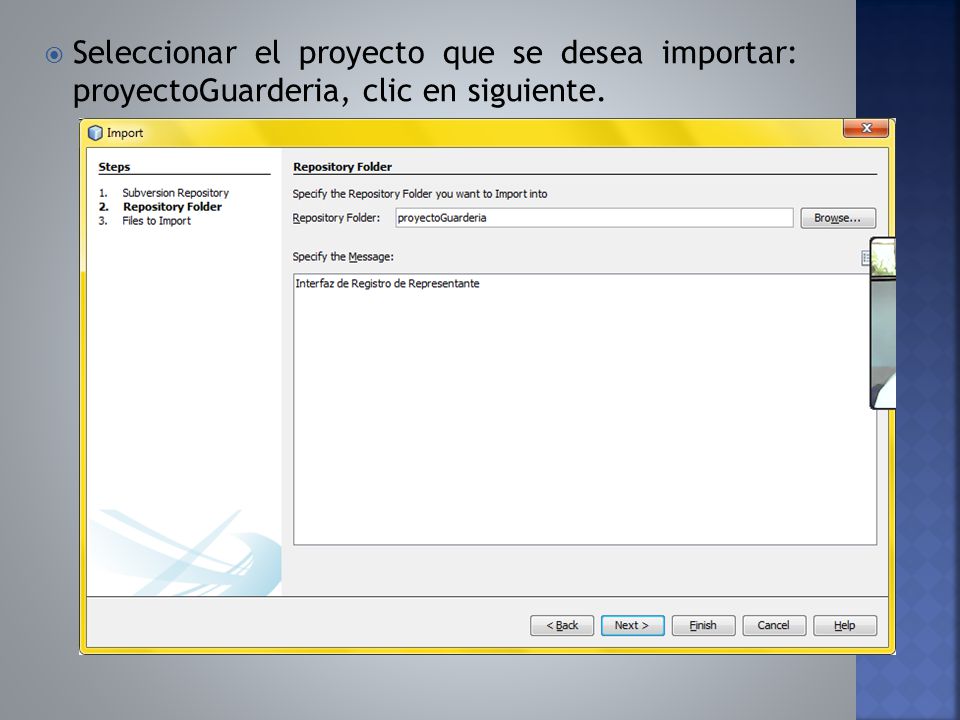
Task: Click the slide heading about proyectoGuarderia
Action: [x=433, y=71]
